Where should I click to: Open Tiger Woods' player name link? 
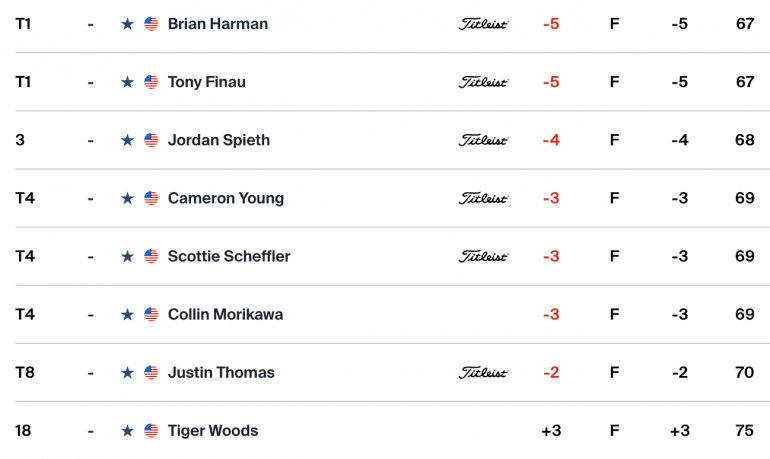click(x=213, y=431)
